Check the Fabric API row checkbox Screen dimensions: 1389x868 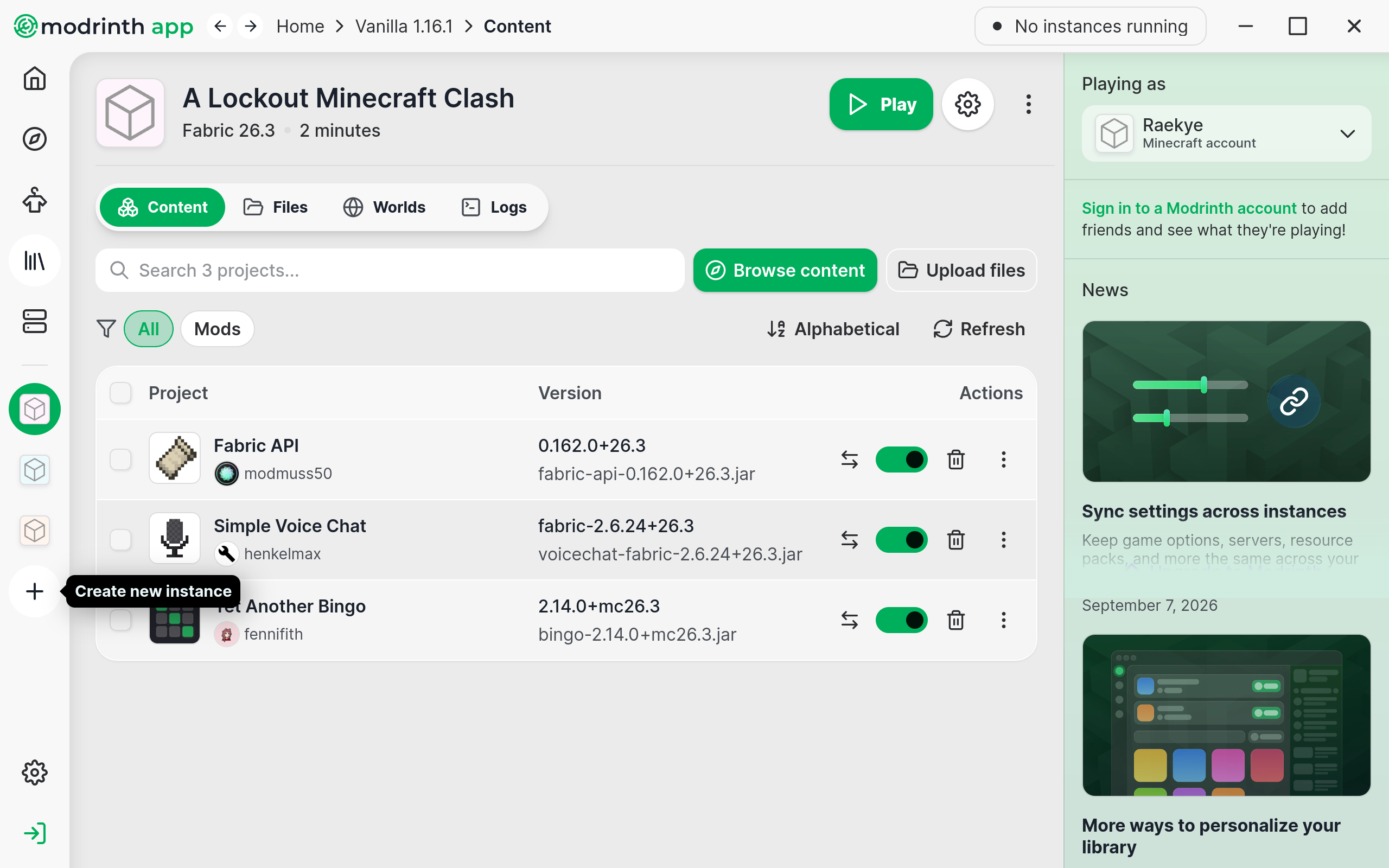[x=120, y=459]
